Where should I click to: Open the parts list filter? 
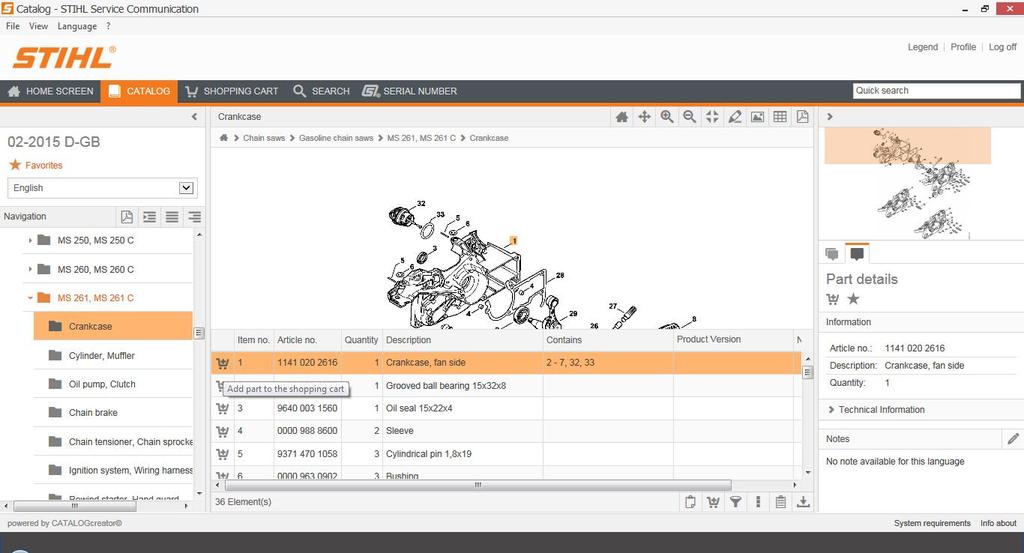[735, 502]
